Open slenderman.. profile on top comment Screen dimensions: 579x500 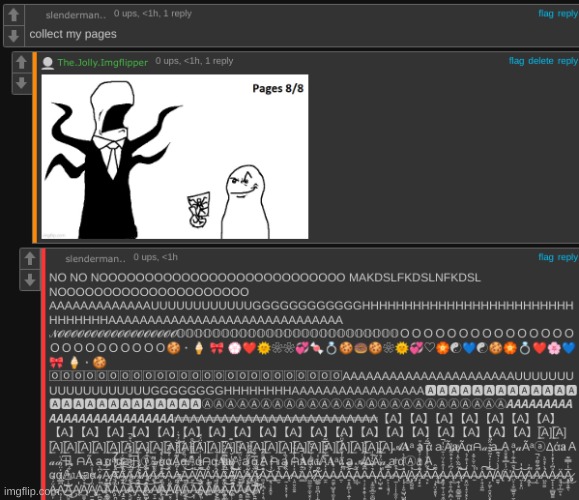click(x=76, y=15)
